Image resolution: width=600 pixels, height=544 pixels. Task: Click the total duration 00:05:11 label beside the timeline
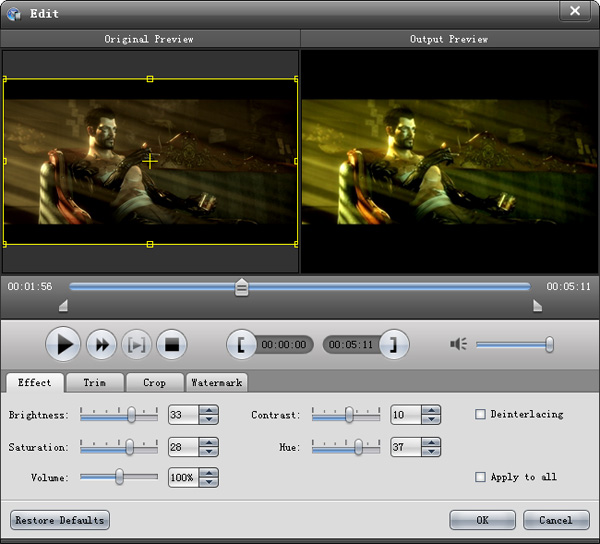[569, 287]
